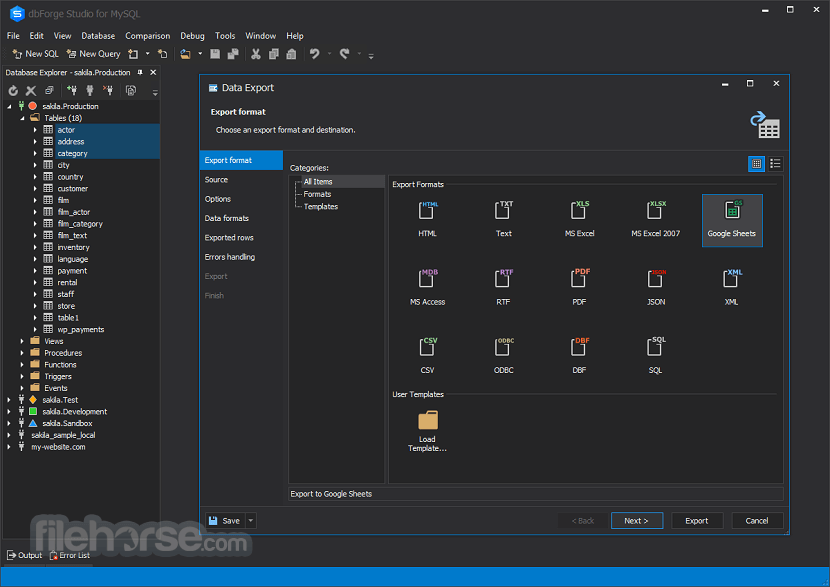The image size is (830, 587).
Task: Choose the MS Access export format
Action: click(427, 288)
